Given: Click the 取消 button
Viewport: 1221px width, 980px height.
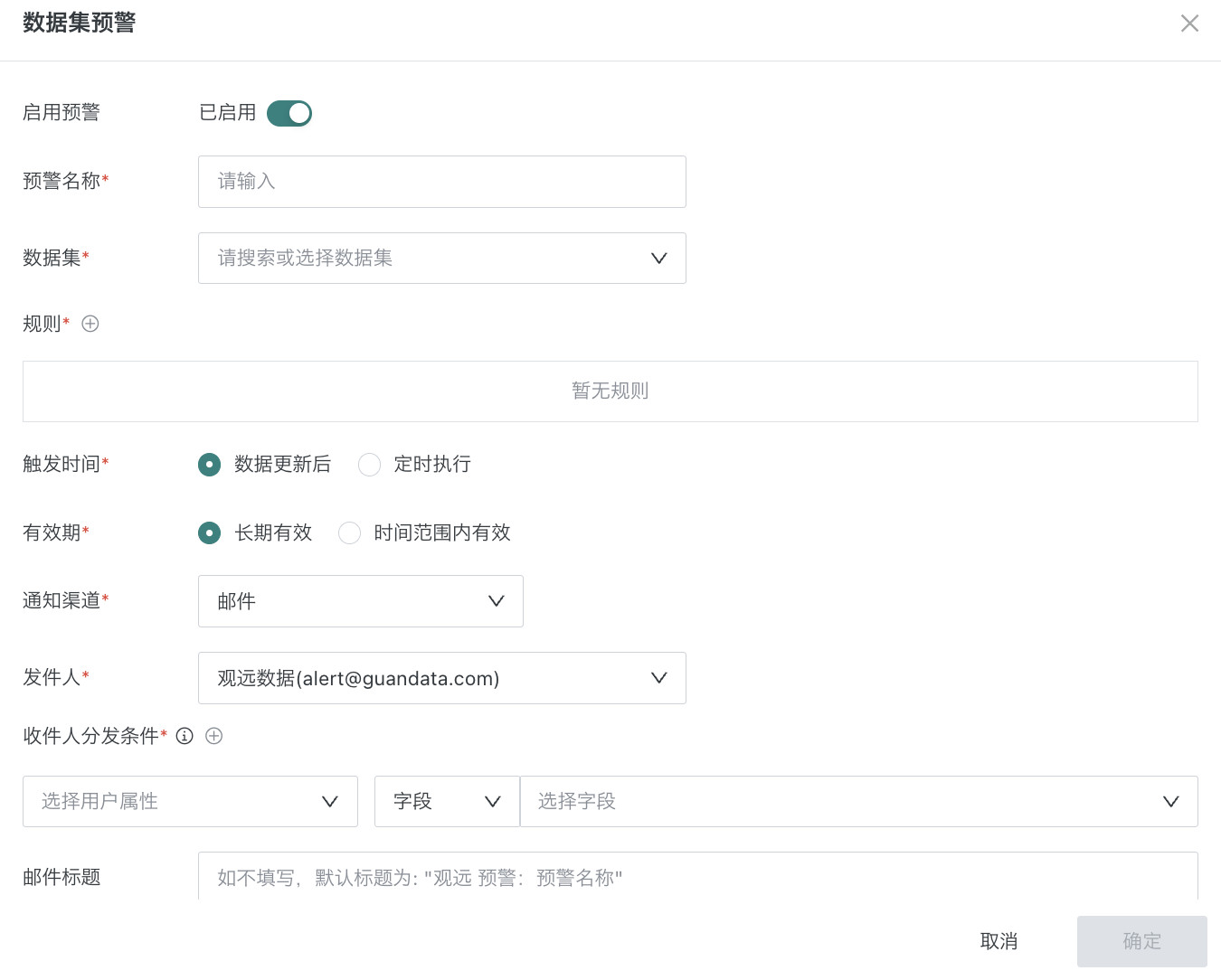Looking at the screenshot, I should [x=999, y=941].
